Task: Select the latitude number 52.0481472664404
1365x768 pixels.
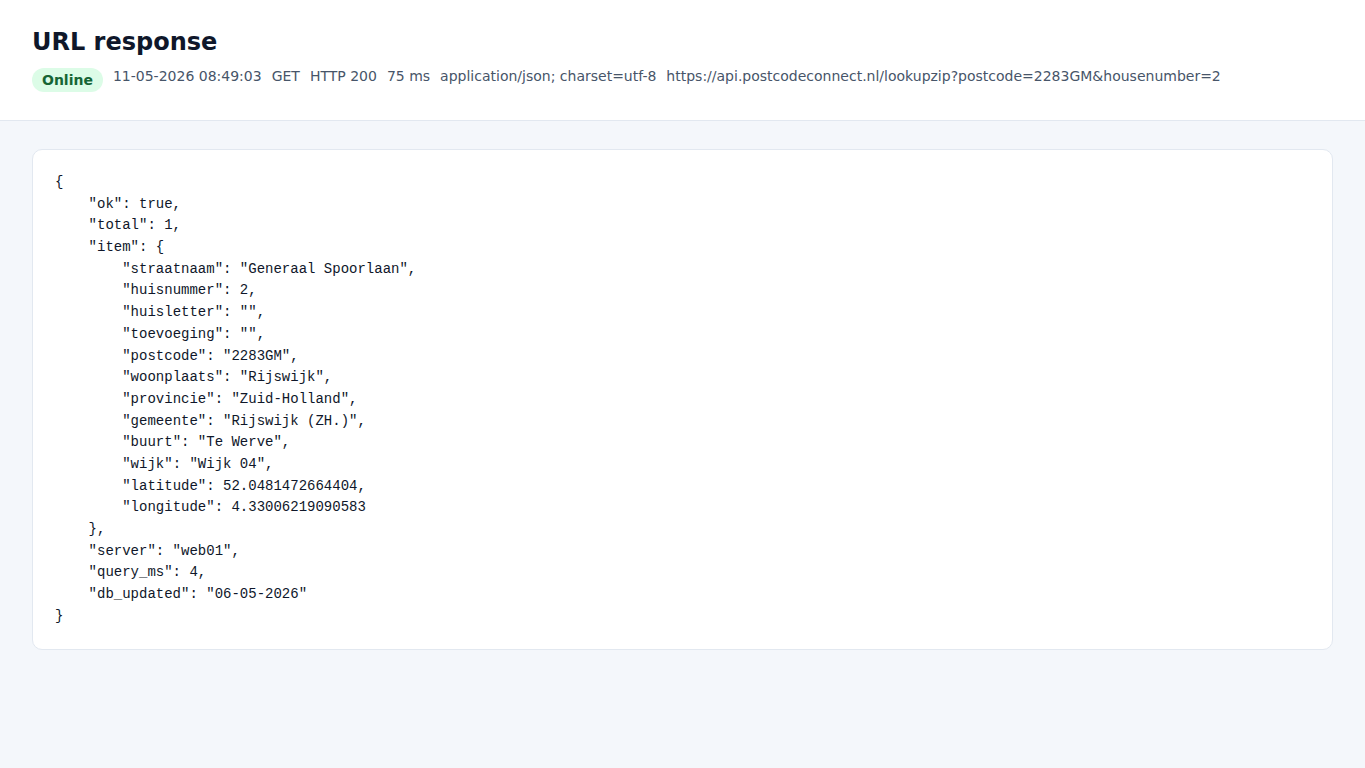Action: tap(290, 485)
